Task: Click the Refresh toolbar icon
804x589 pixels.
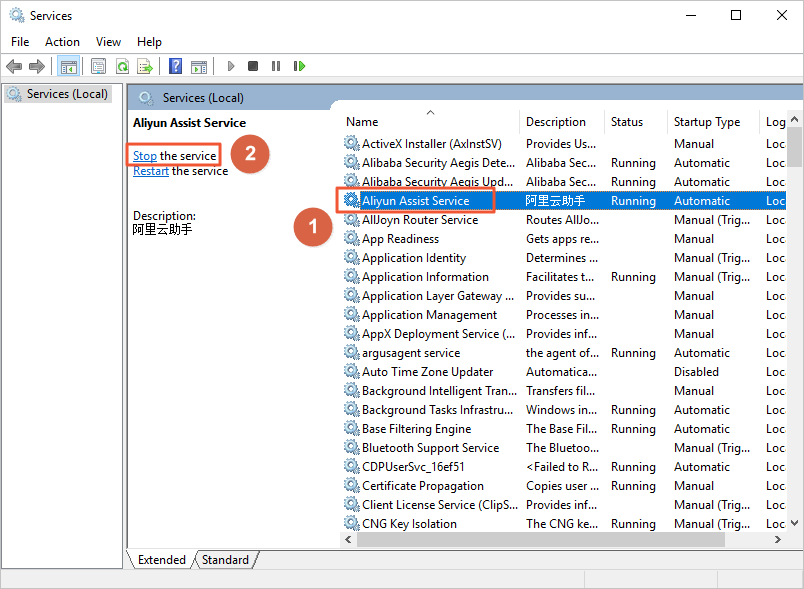Action: coord(123,66)
